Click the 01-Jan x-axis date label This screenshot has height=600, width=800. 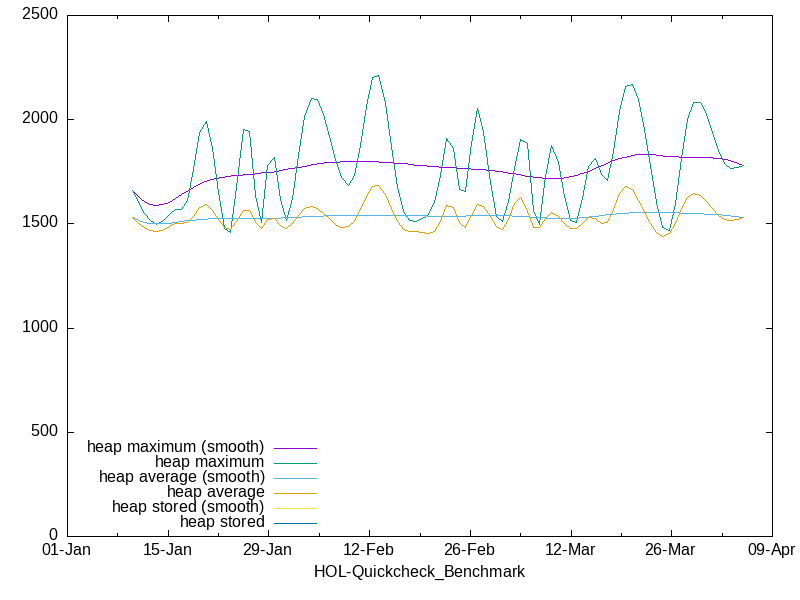66,550
